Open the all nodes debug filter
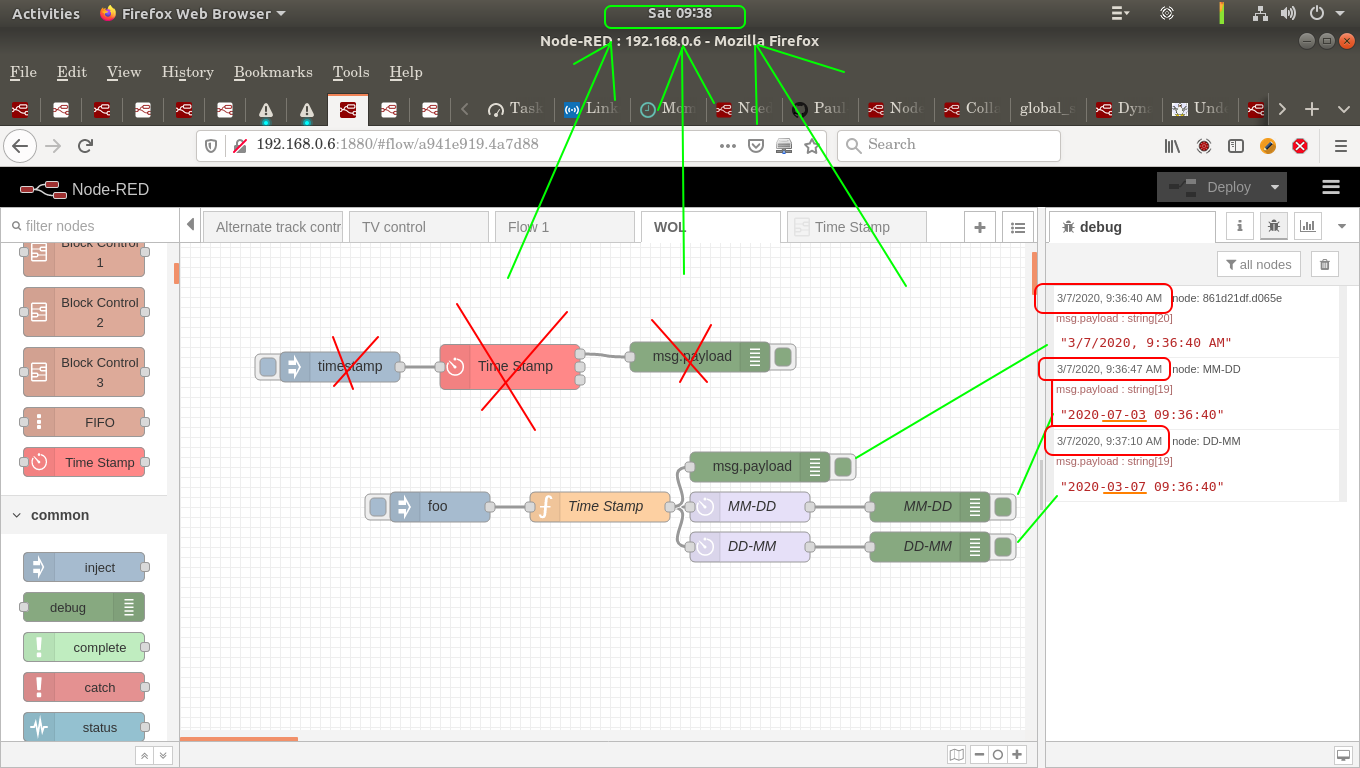This screenshot has width=1360, height=768. (x=1259, y=264)
